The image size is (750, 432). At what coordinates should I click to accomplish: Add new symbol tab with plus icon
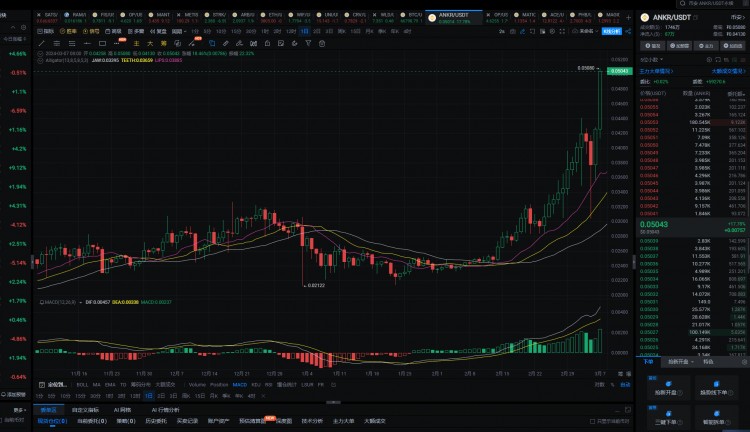coord(629,17)
